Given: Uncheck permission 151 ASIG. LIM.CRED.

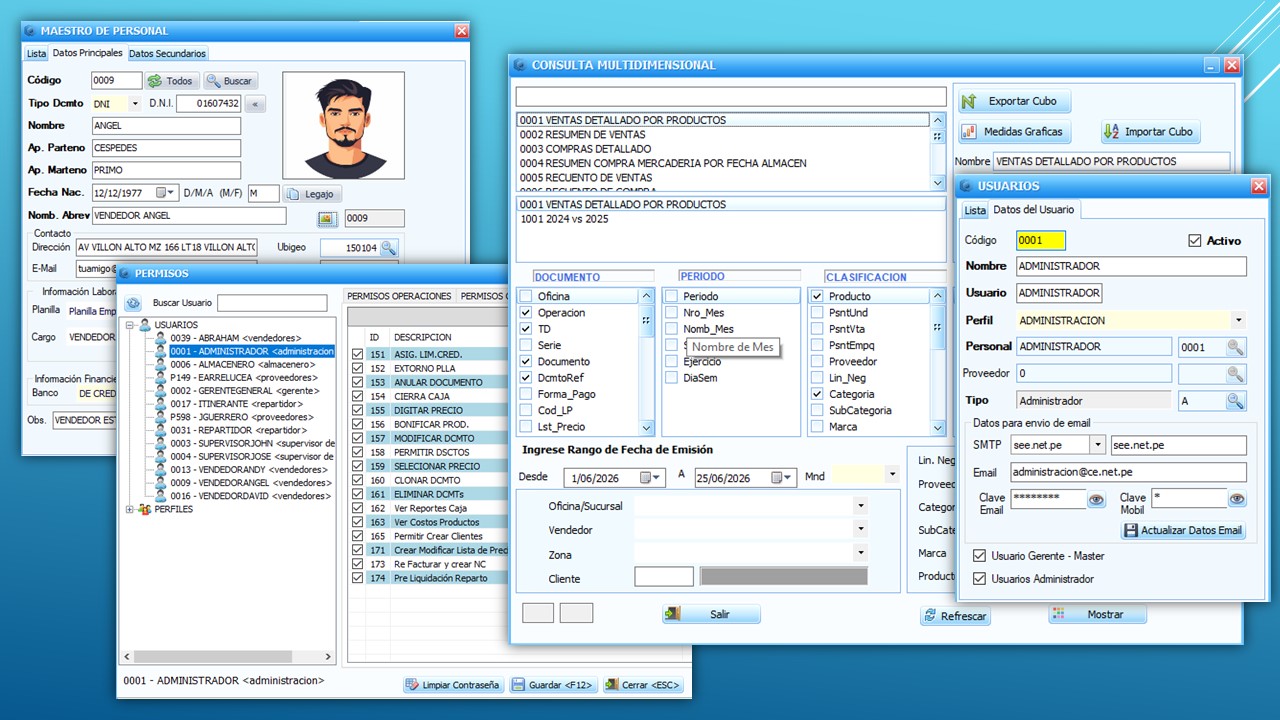Looking at the screenshot, I should (x=358, y=354).
